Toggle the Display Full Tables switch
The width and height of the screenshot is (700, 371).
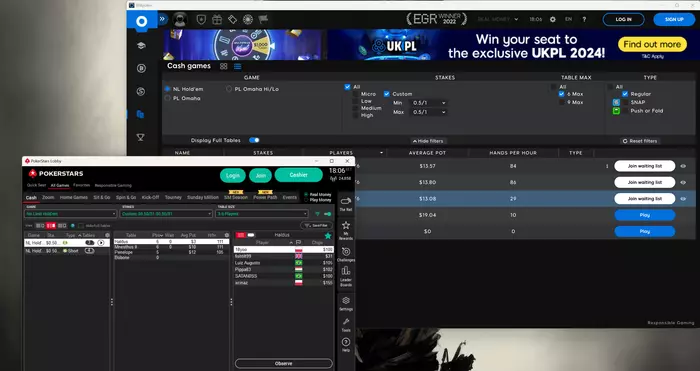click(x=254, y=140)
